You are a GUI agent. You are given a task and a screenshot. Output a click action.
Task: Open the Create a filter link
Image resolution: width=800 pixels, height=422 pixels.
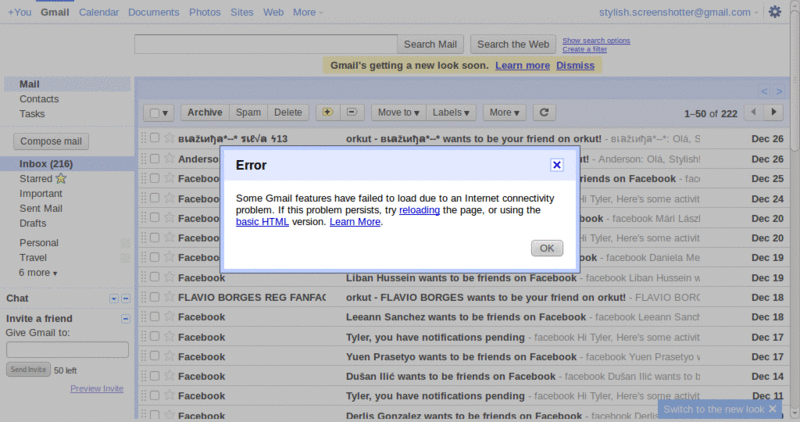point(585,49)
